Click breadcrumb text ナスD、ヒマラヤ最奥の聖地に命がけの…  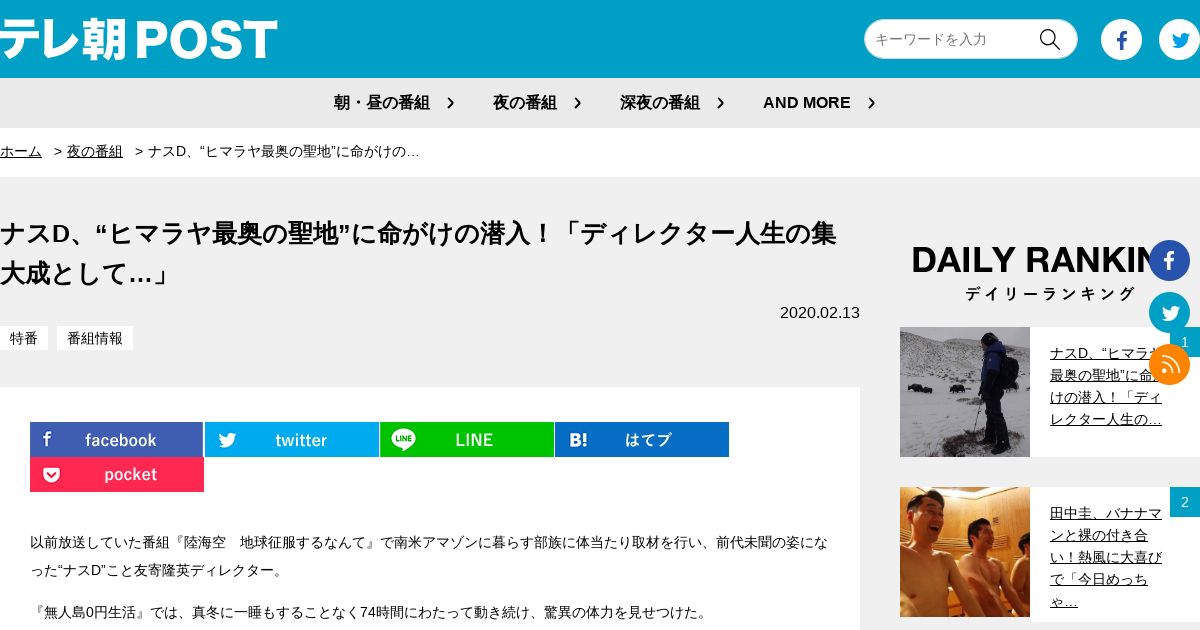(x=284, y=152)
